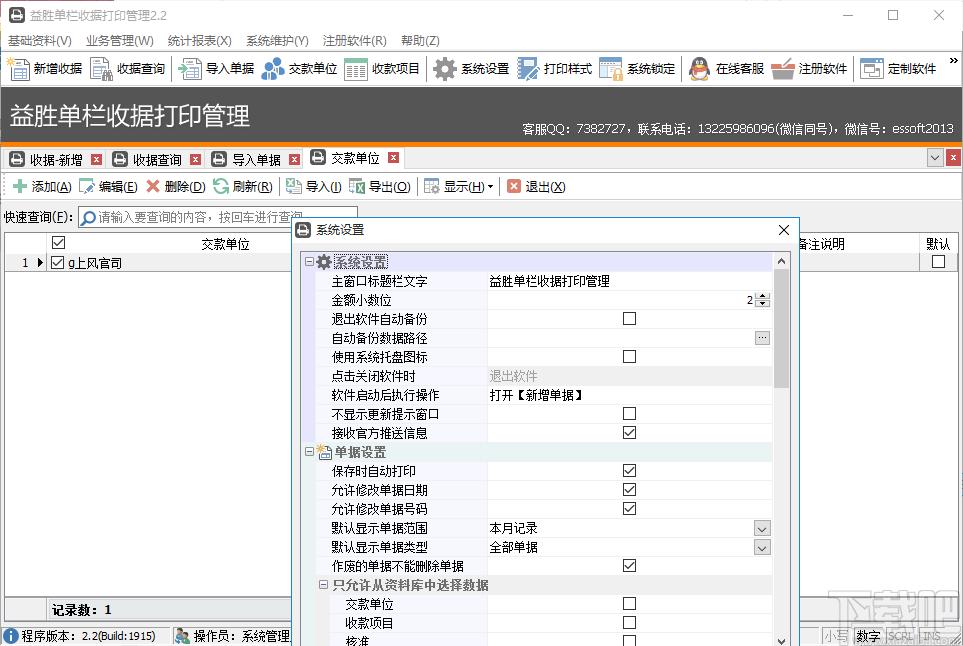Uncheck 保存时自动打印 option
Image resolution: width=963 pixels, height=646 pixels.
click(x=630, y=471)
